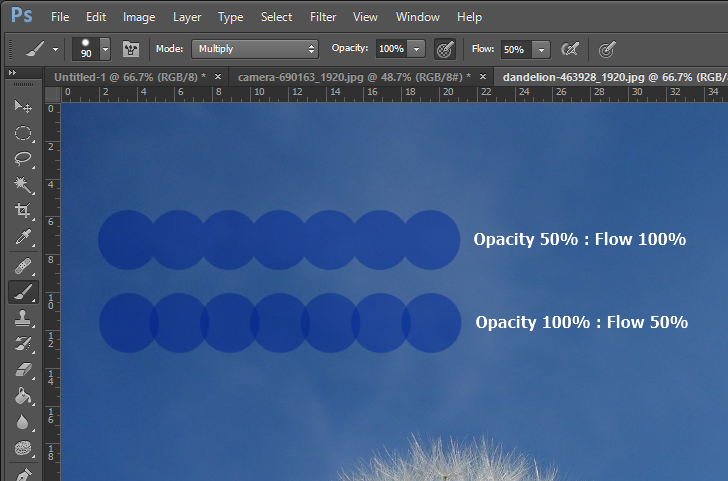Select the Clone Stamp tool
This screenshot has height=481, width=728.
click(23, 318)
